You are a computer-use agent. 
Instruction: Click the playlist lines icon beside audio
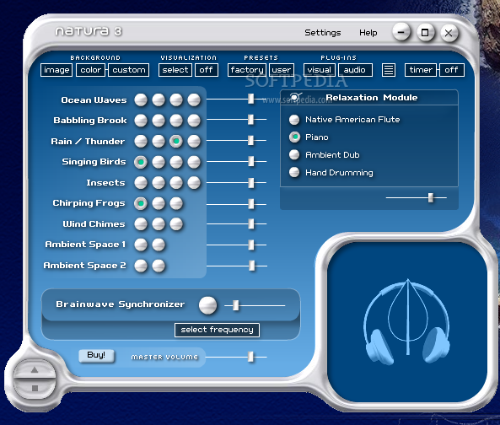tap(389, 70)
